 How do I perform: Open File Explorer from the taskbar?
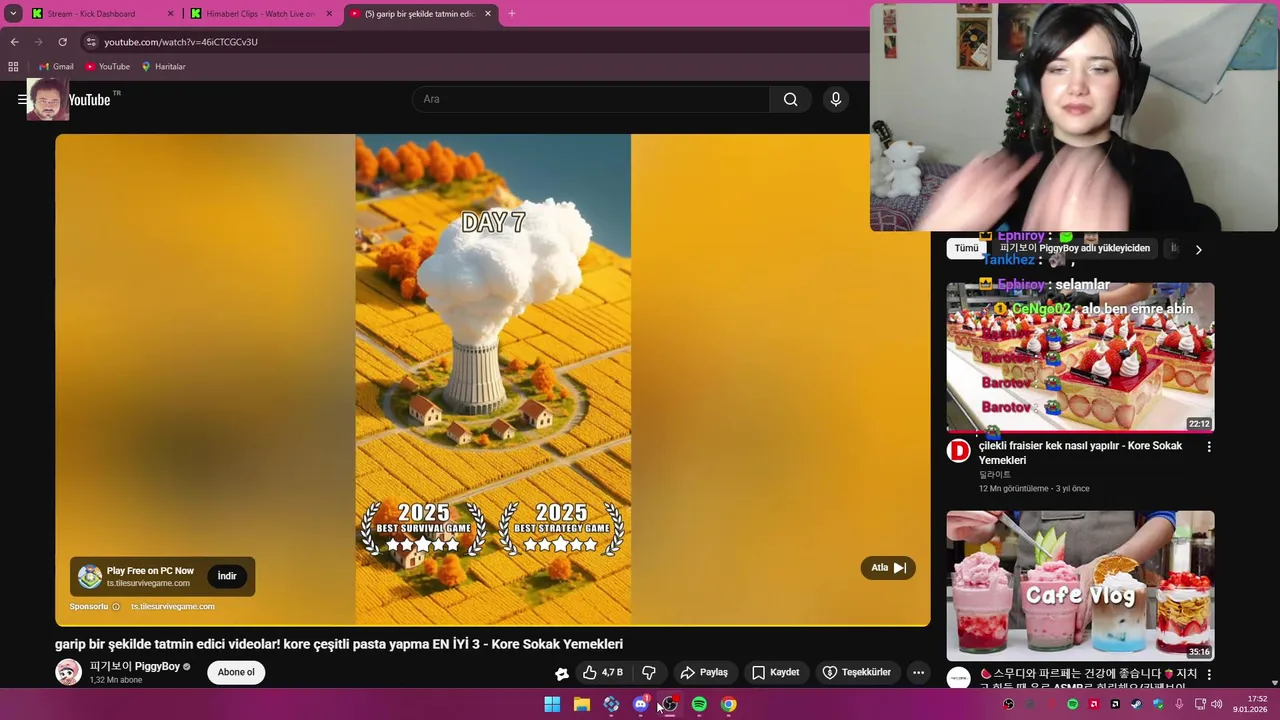click(581, 704)
